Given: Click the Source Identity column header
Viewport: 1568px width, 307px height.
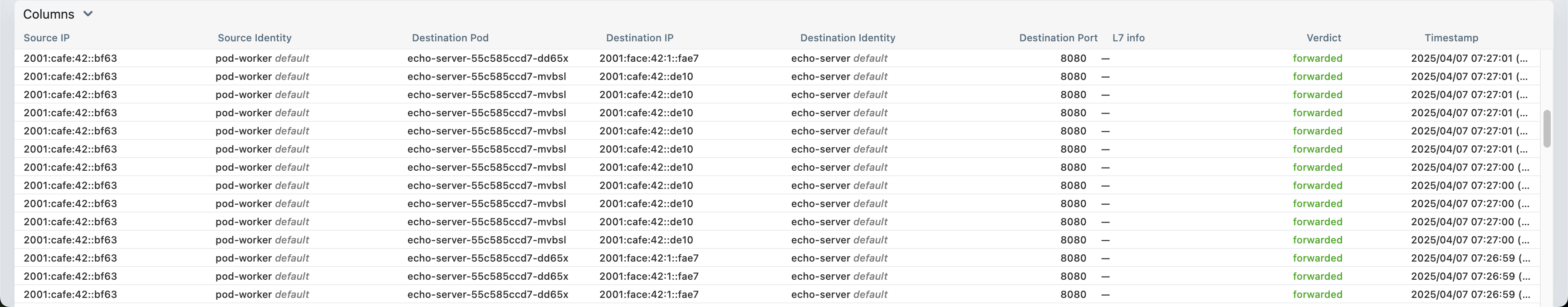Looking at the screenshot, I should (x=255, y=38).
